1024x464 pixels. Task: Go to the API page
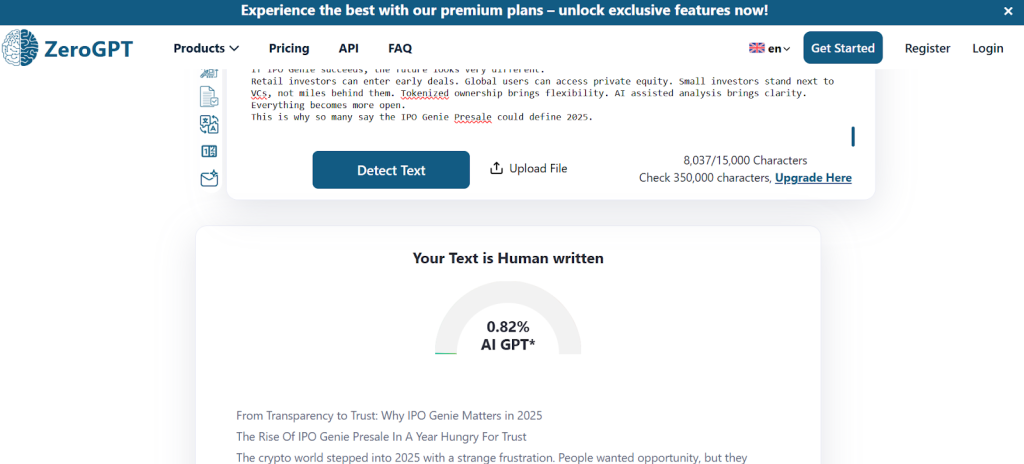(x=348, y=48)
